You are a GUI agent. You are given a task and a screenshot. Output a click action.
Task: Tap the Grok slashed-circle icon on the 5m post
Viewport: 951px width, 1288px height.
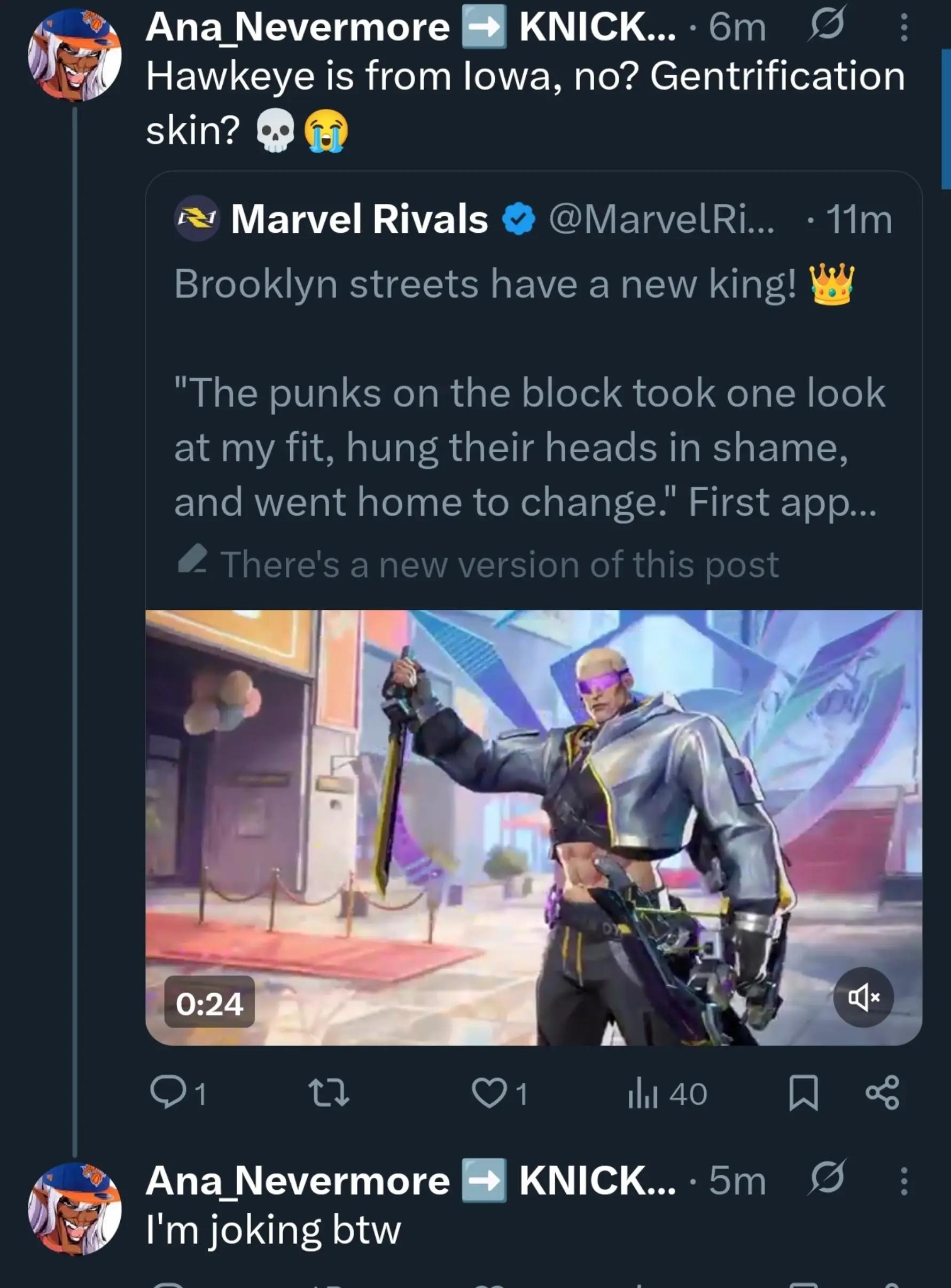pyautogui.click(x=826, y=1178)
